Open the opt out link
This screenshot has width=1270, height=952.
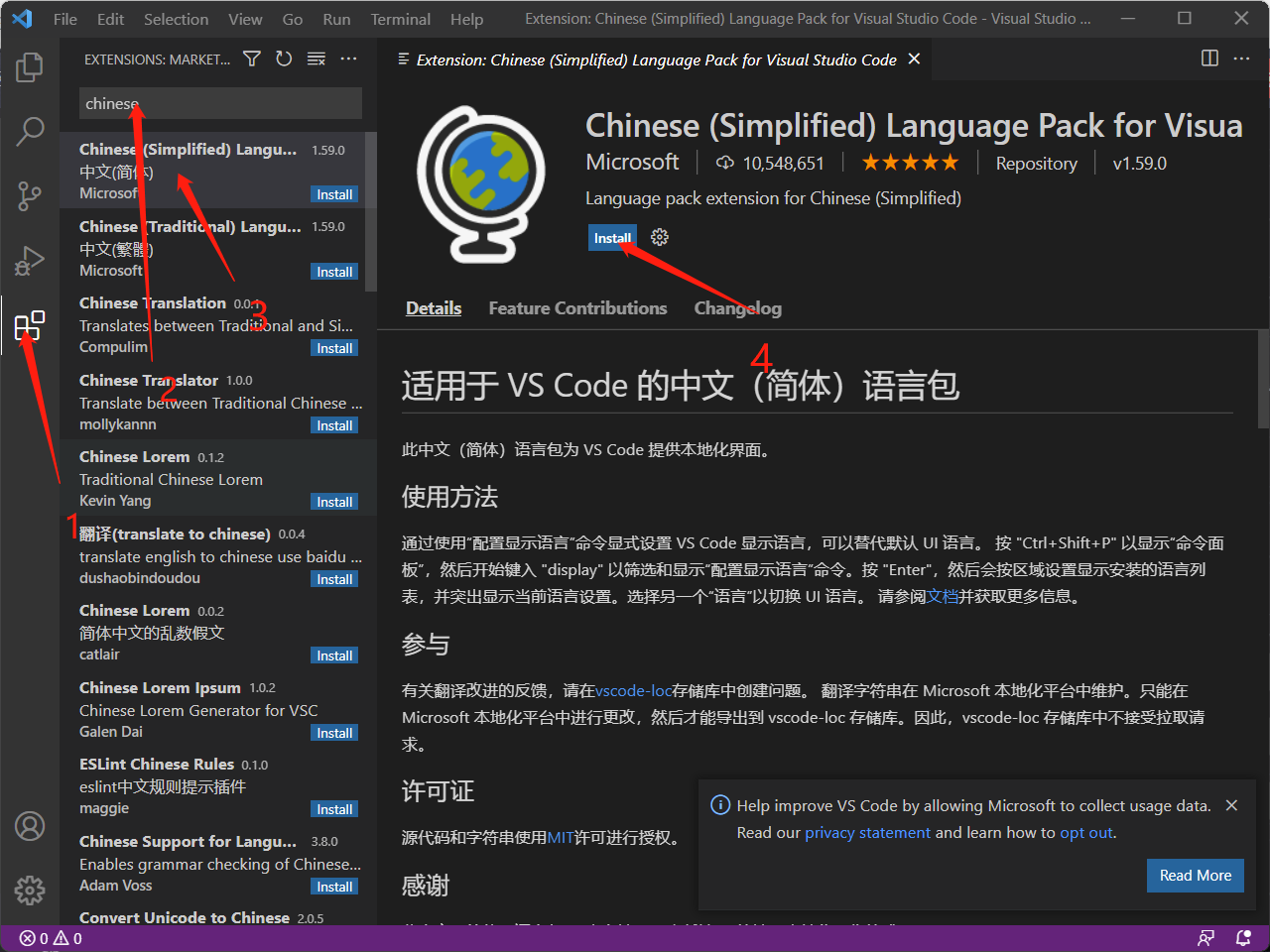pos(1086,833)
